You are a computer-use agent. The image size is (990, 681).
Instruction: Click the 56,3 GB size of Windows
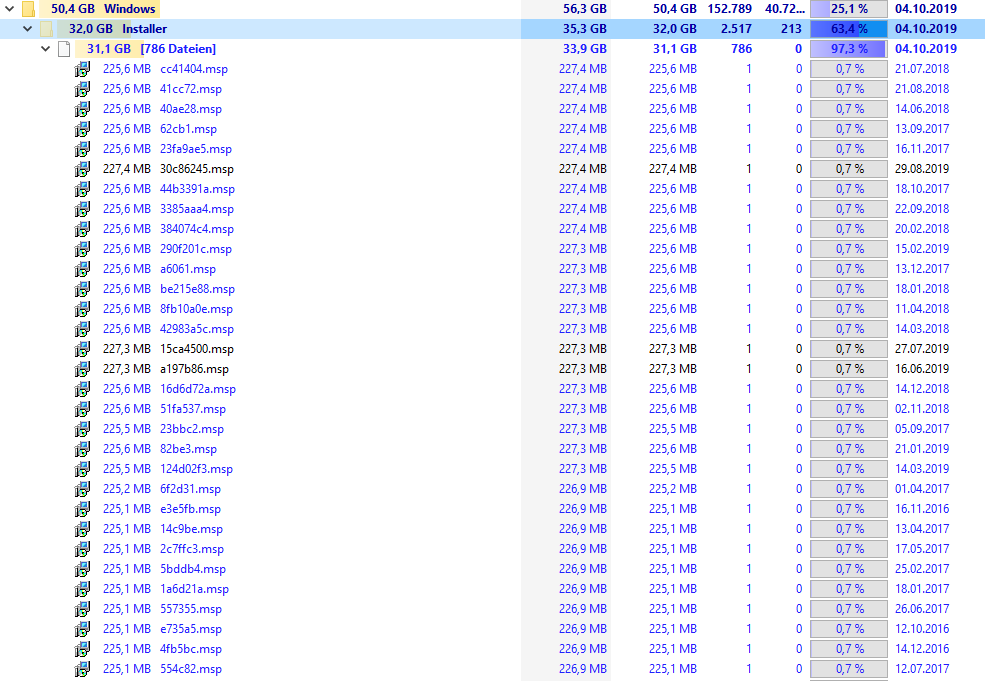(585, 9)
